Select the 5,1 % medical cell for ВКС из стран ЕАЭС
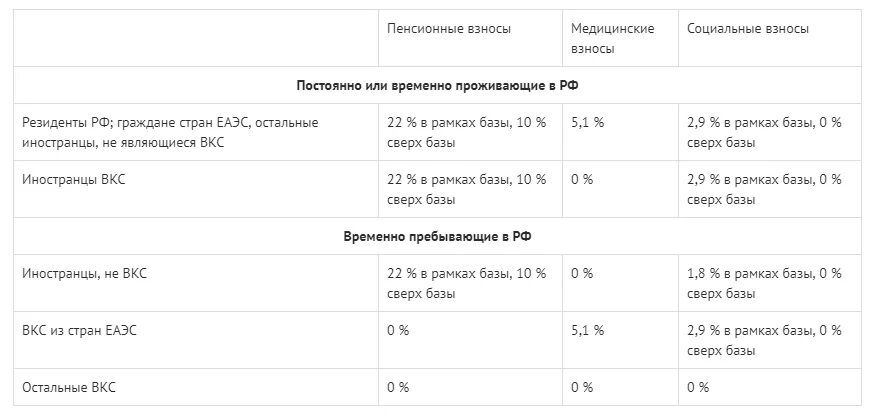Screen dimensions: 877x417 click(x=588, y=330)
